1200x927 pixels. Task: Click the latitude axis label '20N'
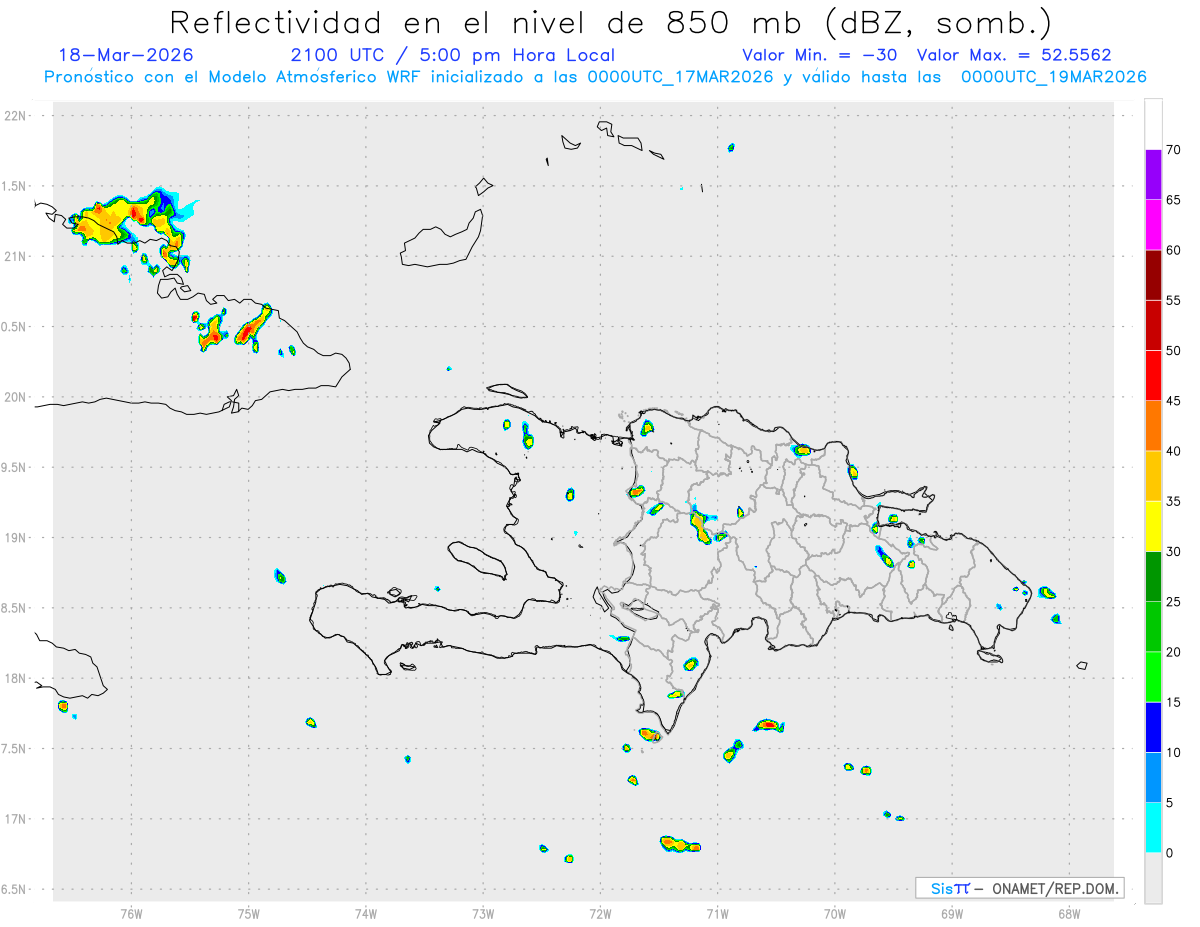point(16,397)
